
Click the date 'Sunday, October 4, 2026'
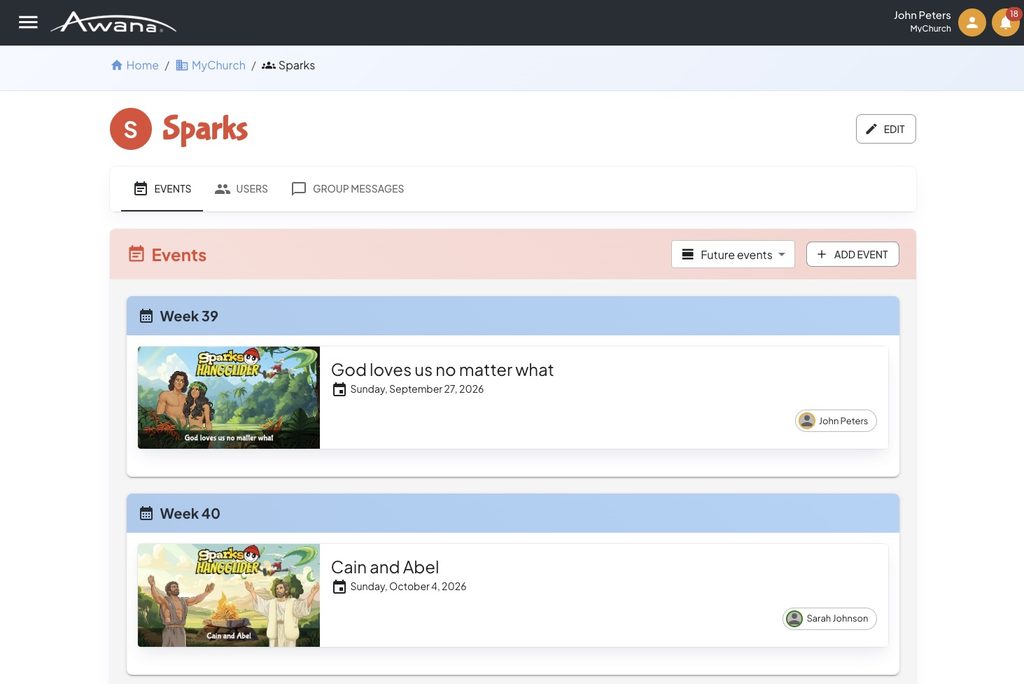pos(408,587)
